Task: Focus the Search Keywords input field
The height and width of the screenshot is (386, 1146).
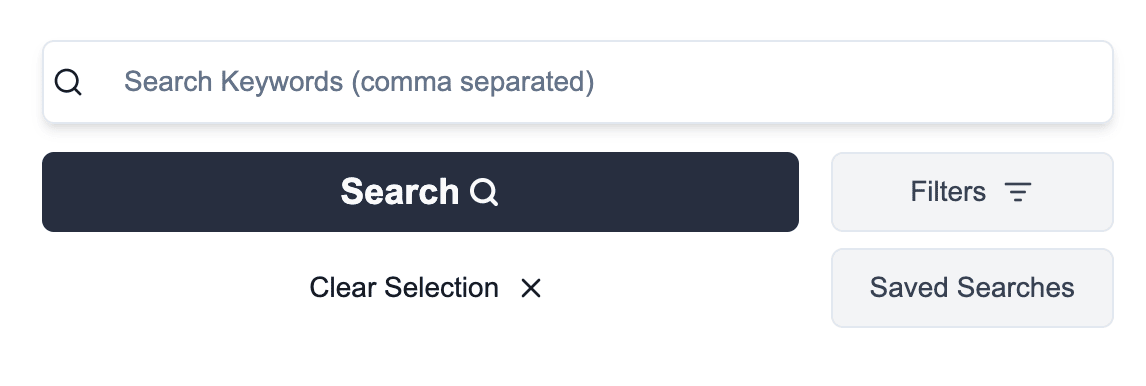Action: click(x=577, y=82)
